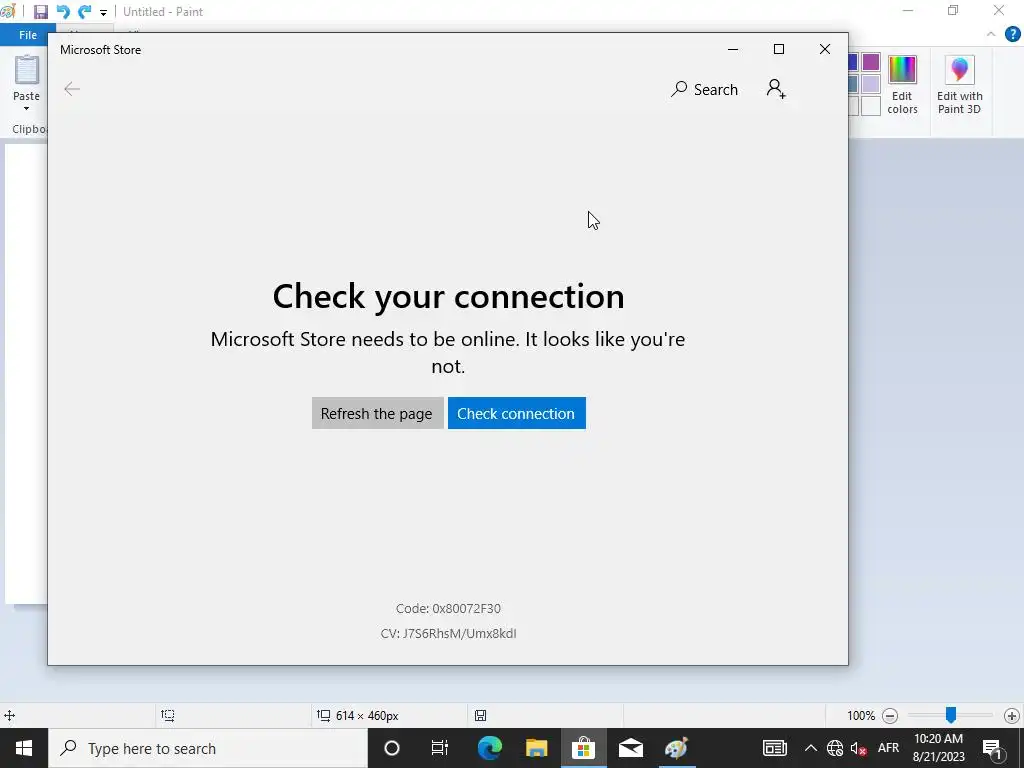The height and width of the screenshot is (768, 1024).
Task: Open the Windows Start menu
Action: coord(24,748)
